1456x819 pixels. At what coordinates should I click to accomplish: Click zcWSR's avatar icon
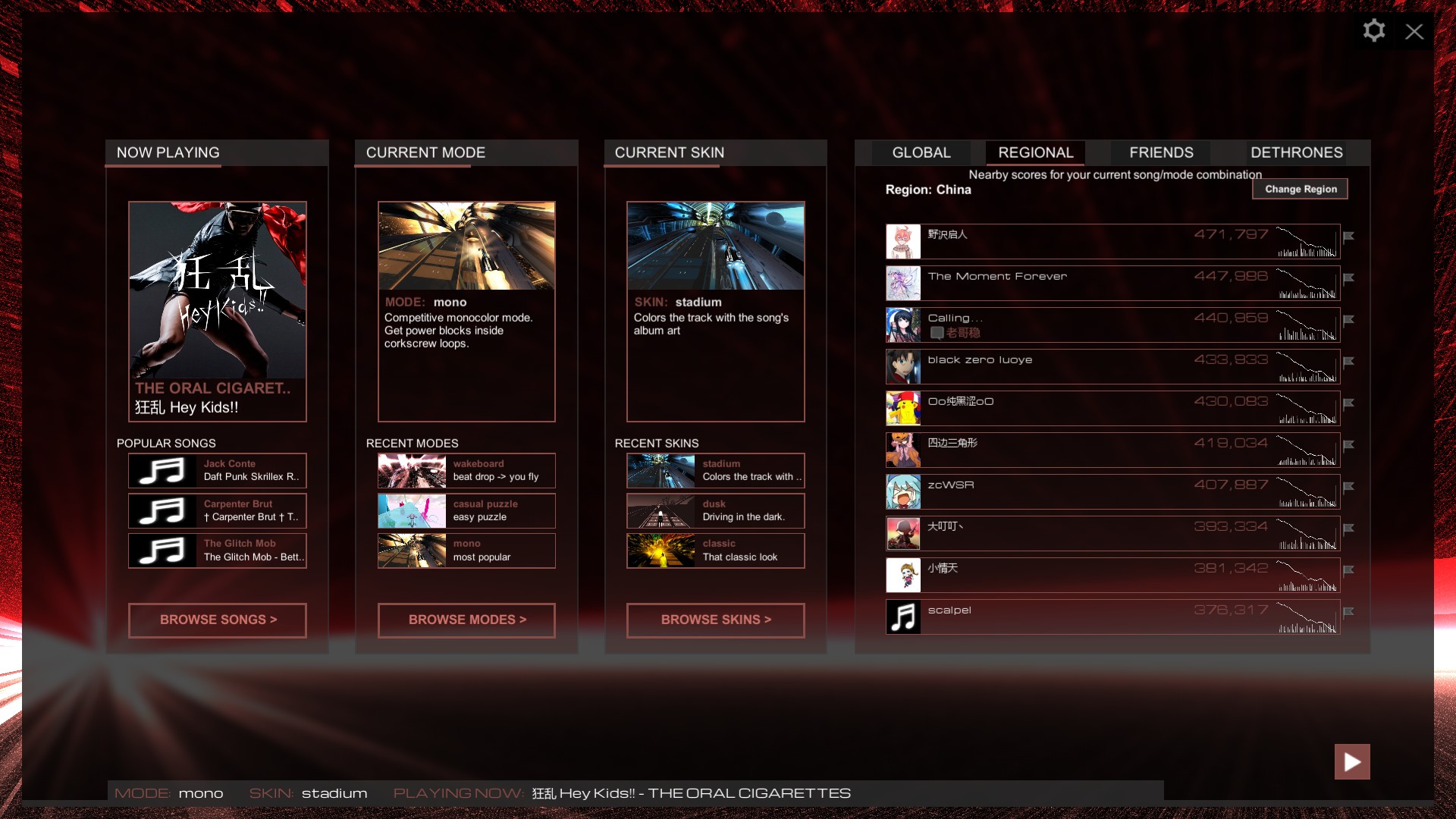pyautogui.click(x=903, y=491)
